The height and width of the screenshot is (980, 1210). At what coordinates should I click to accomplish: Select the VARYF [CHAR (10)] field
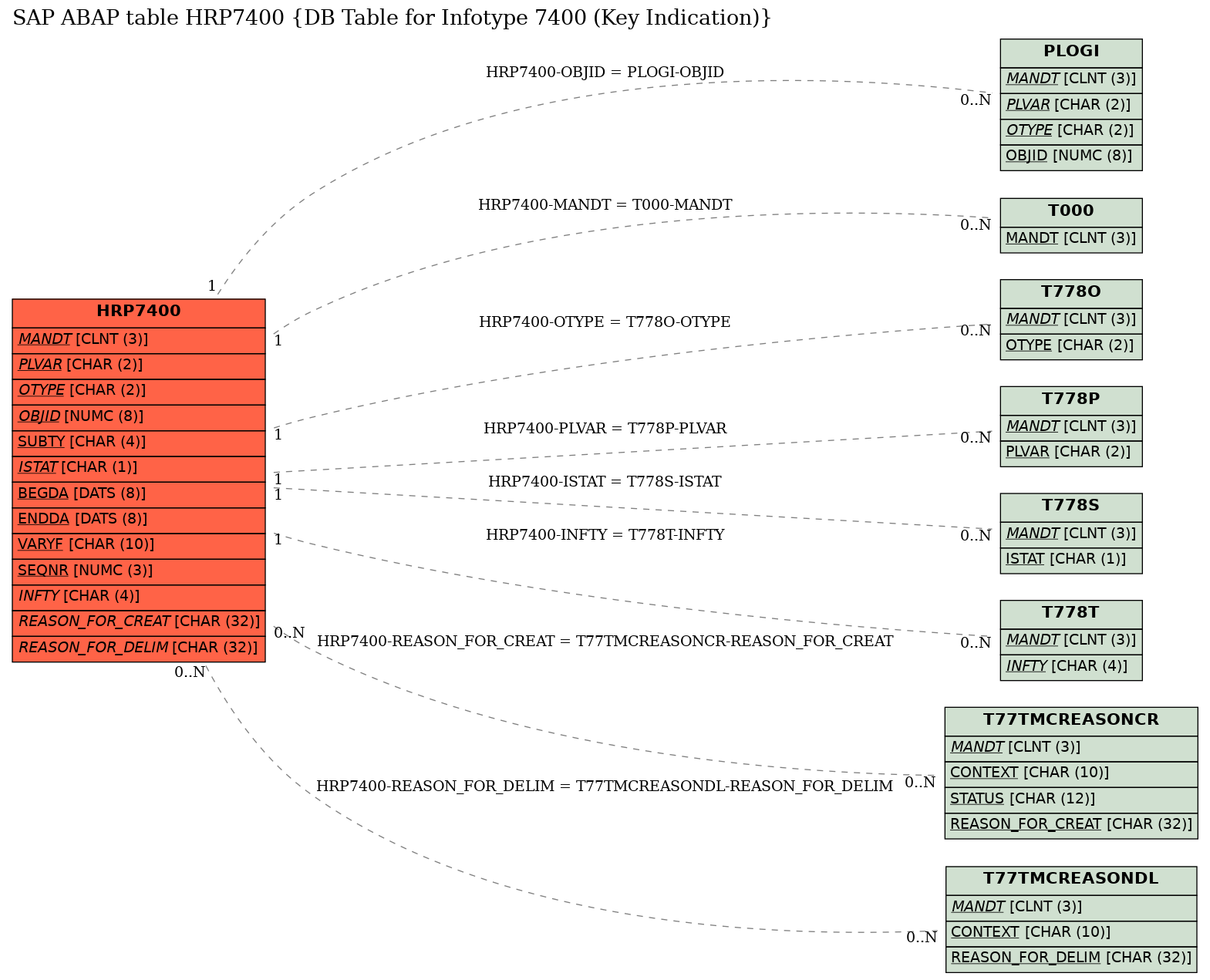tap(139, 545)
